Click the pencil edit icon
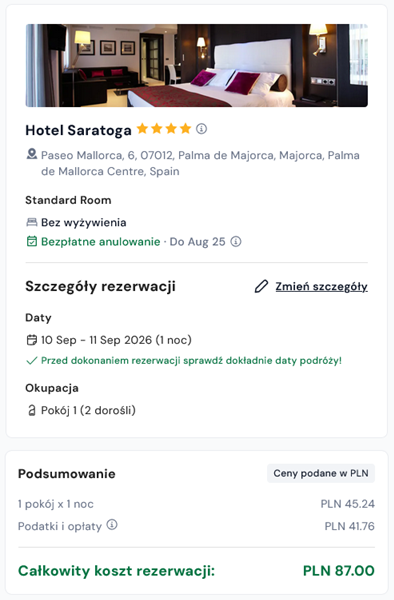 (262, 286)
